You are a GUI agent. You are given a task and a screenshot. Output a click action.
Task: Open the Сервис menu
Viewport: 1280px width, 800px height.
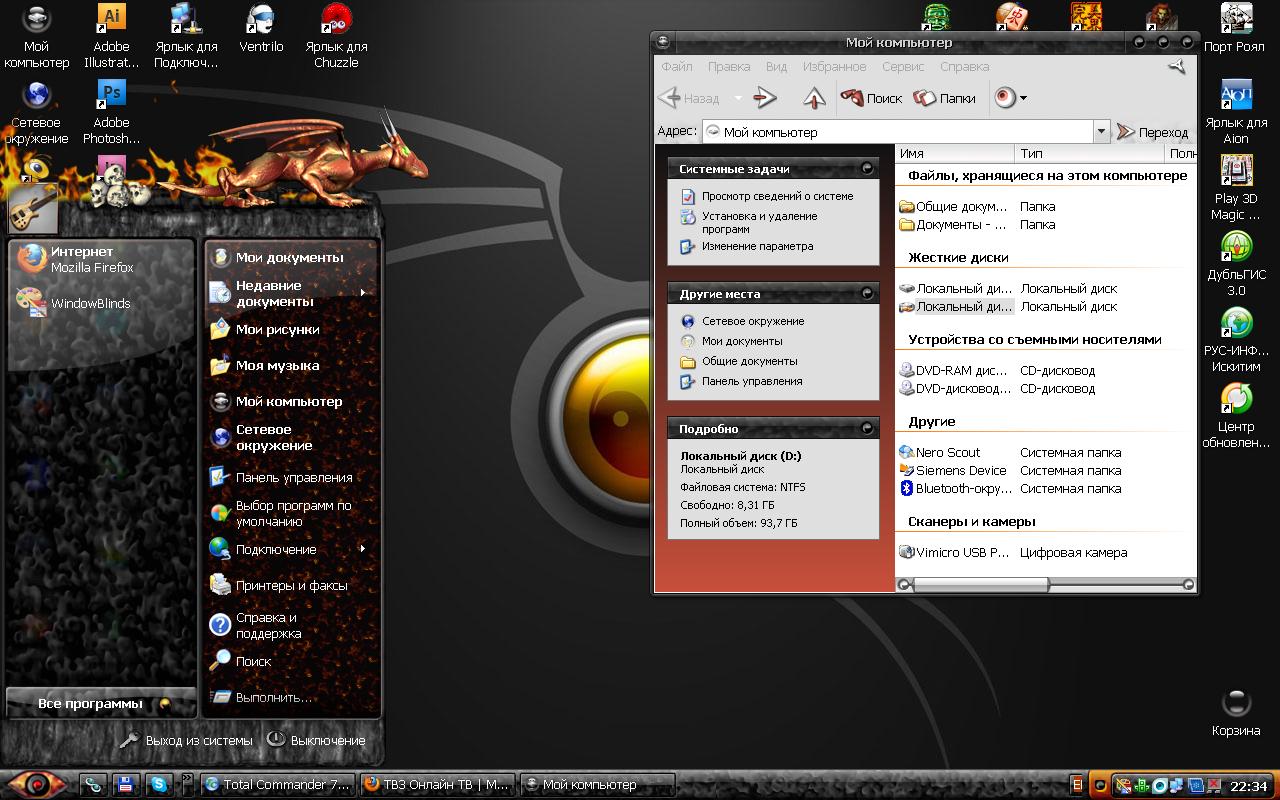(902, 67)
